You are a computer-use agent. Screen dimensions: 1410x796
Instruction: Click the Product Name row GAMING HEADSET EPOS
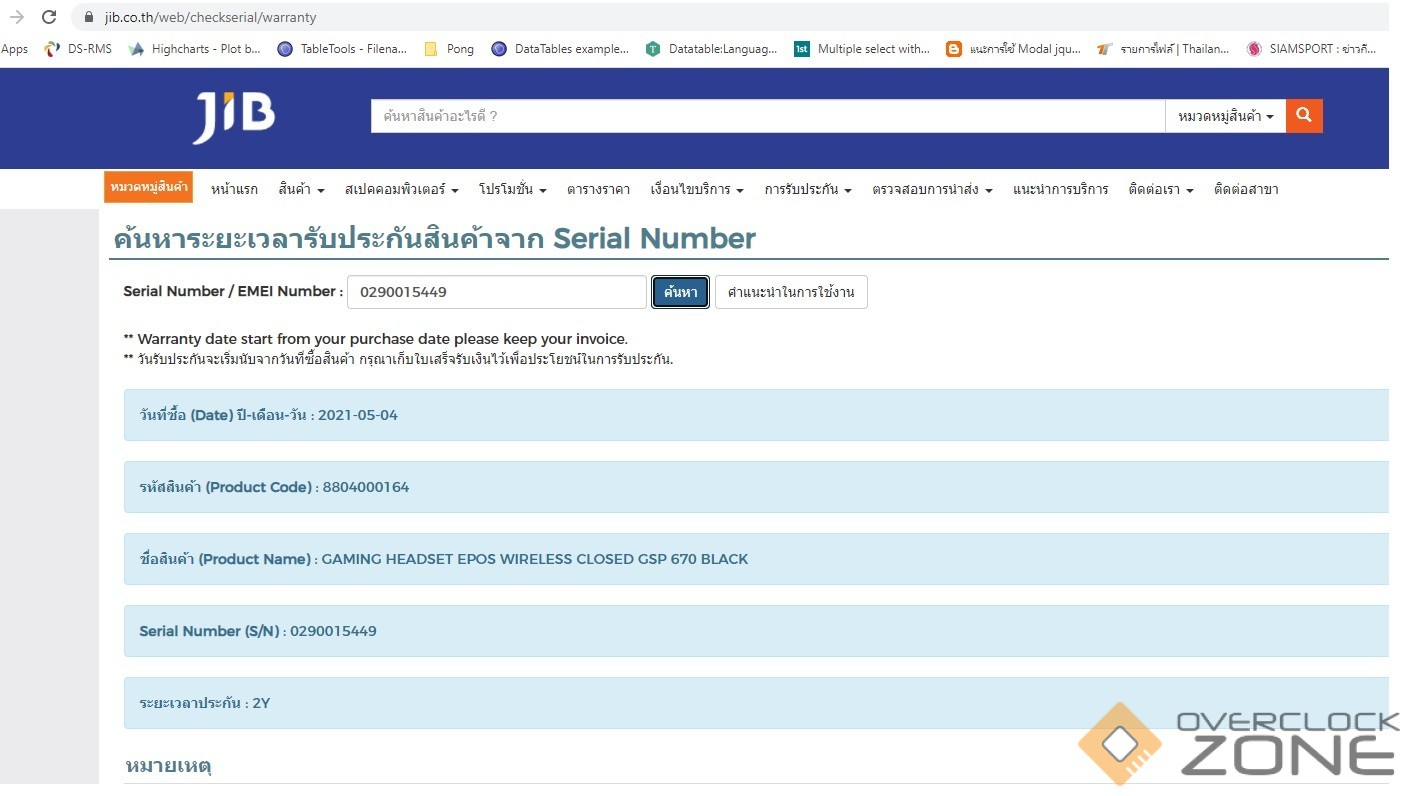[x=756, y=559]
